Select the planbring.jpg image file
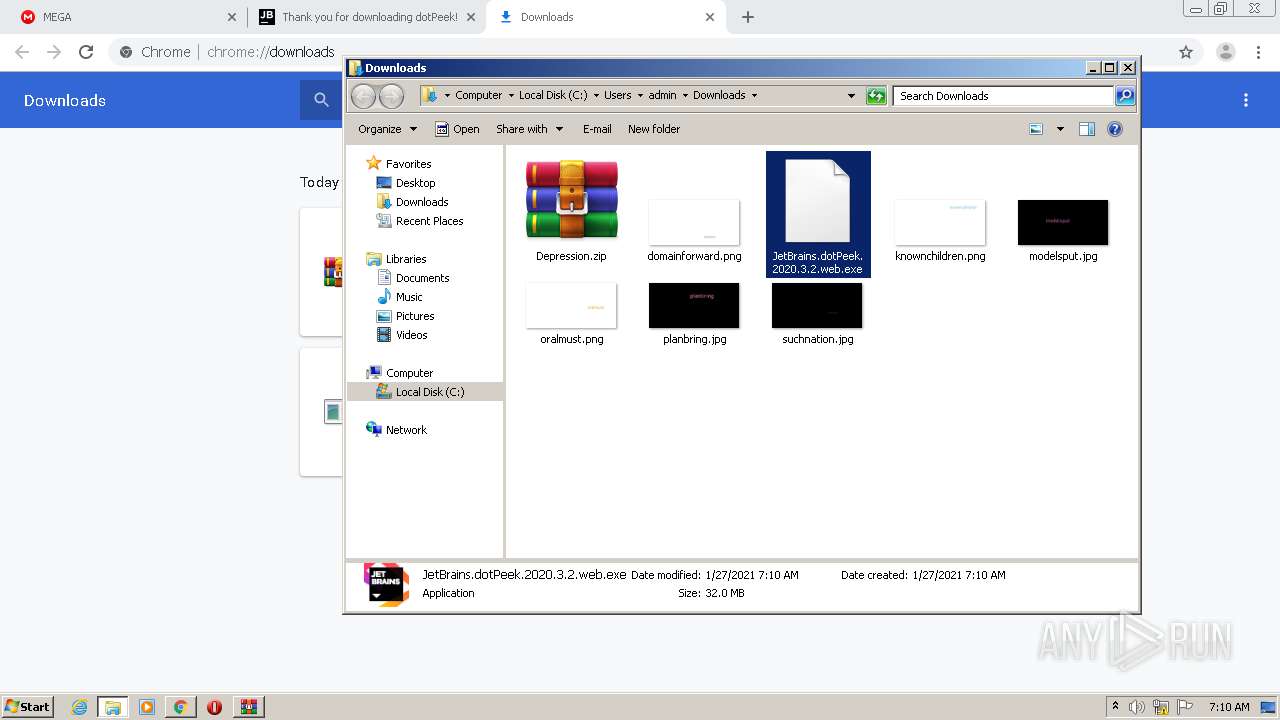Viewport: 1280px width, 720px height. click(694, 314)
